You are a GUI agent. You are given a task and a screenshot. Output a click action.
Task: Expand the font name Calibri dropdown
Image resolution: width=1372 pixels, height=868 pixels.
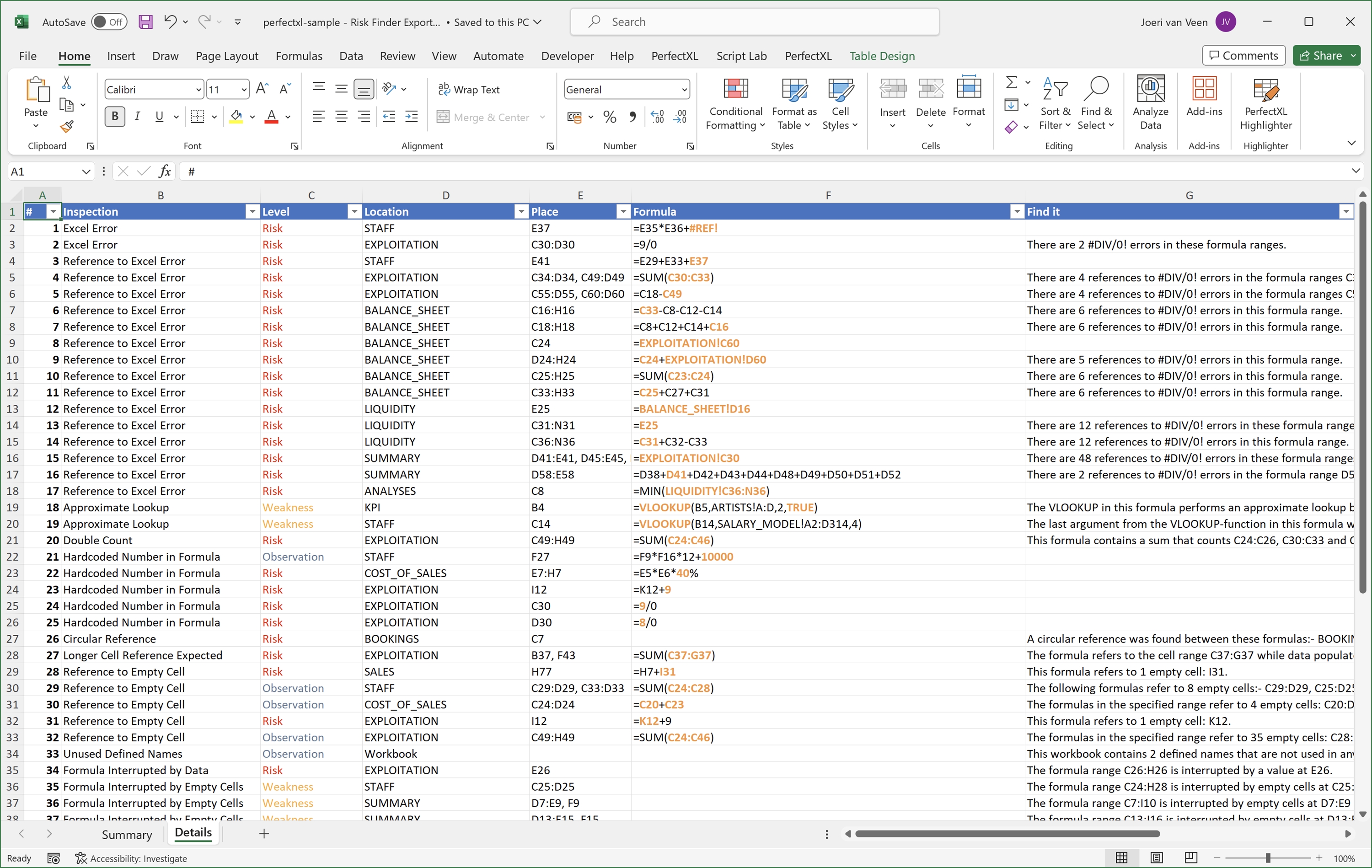coord(198,90)
